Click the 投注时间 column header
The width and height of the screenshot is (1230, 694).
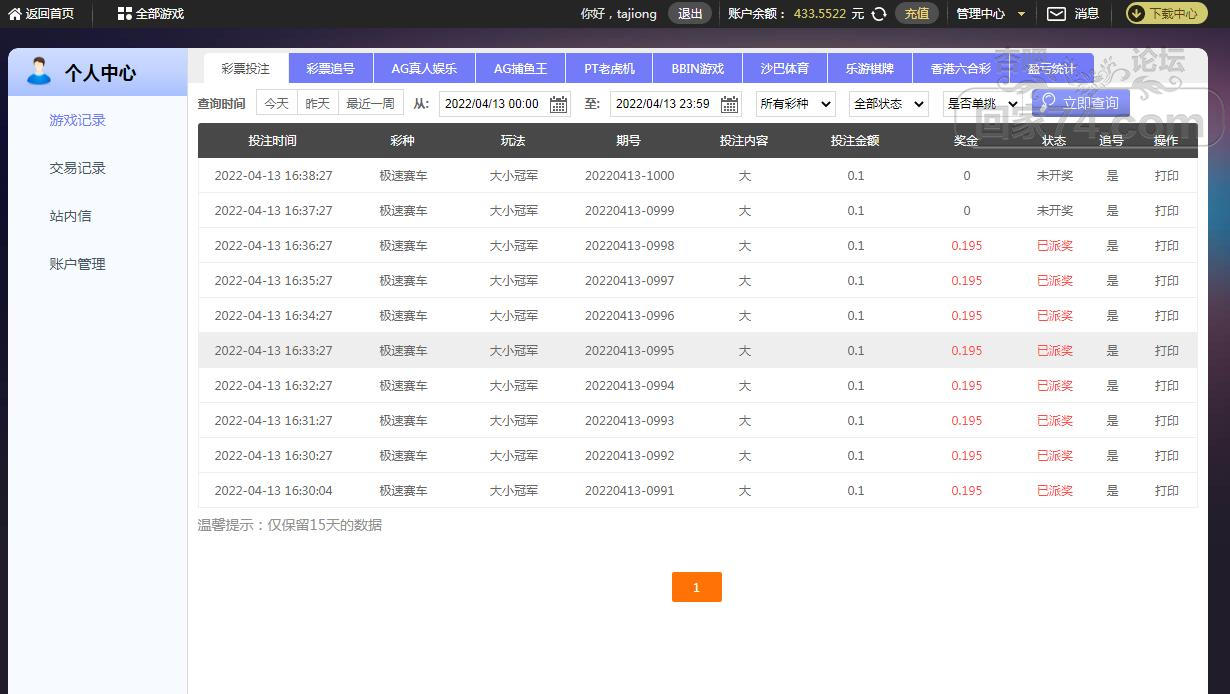click(272, 141)
